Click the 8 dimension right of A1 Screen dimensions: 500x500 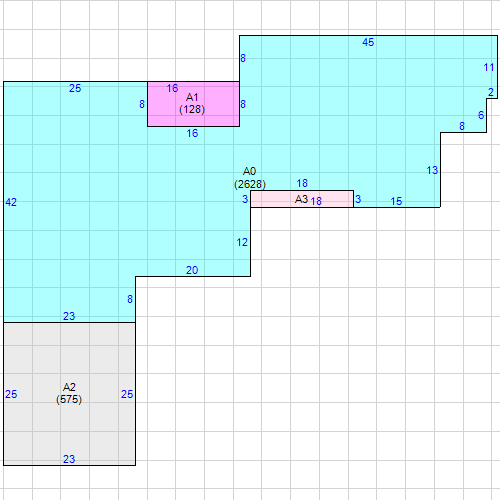click(x=243, y=104)
